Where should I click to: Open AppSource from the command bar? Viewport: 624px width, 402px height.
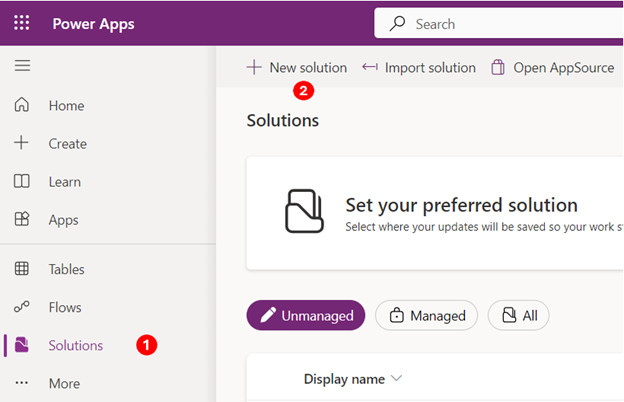pos(552,67)
